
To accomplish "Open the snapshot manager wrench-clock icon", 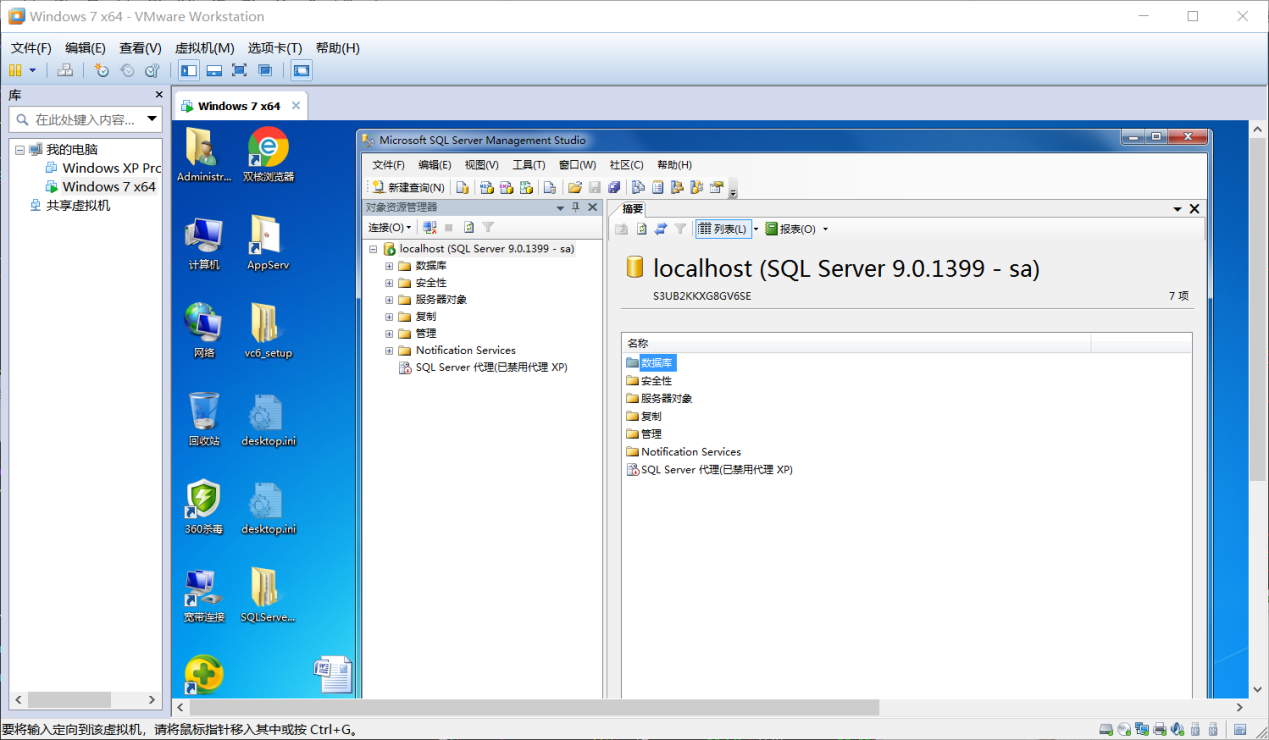I will click(152, 70).
